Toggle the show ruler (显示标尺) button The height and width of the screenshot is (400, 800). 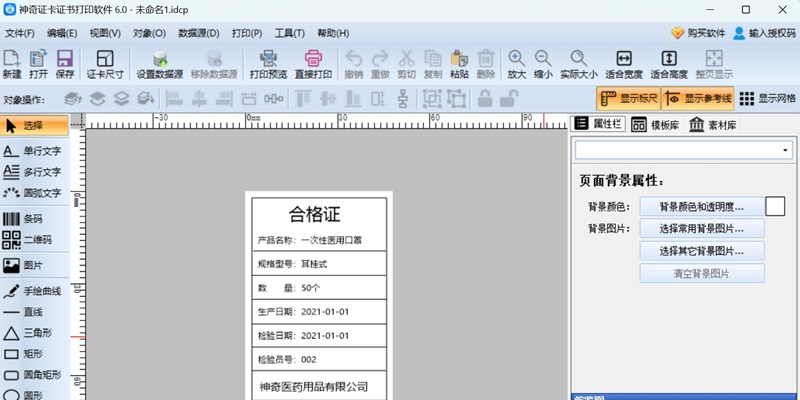coord(629,98)
